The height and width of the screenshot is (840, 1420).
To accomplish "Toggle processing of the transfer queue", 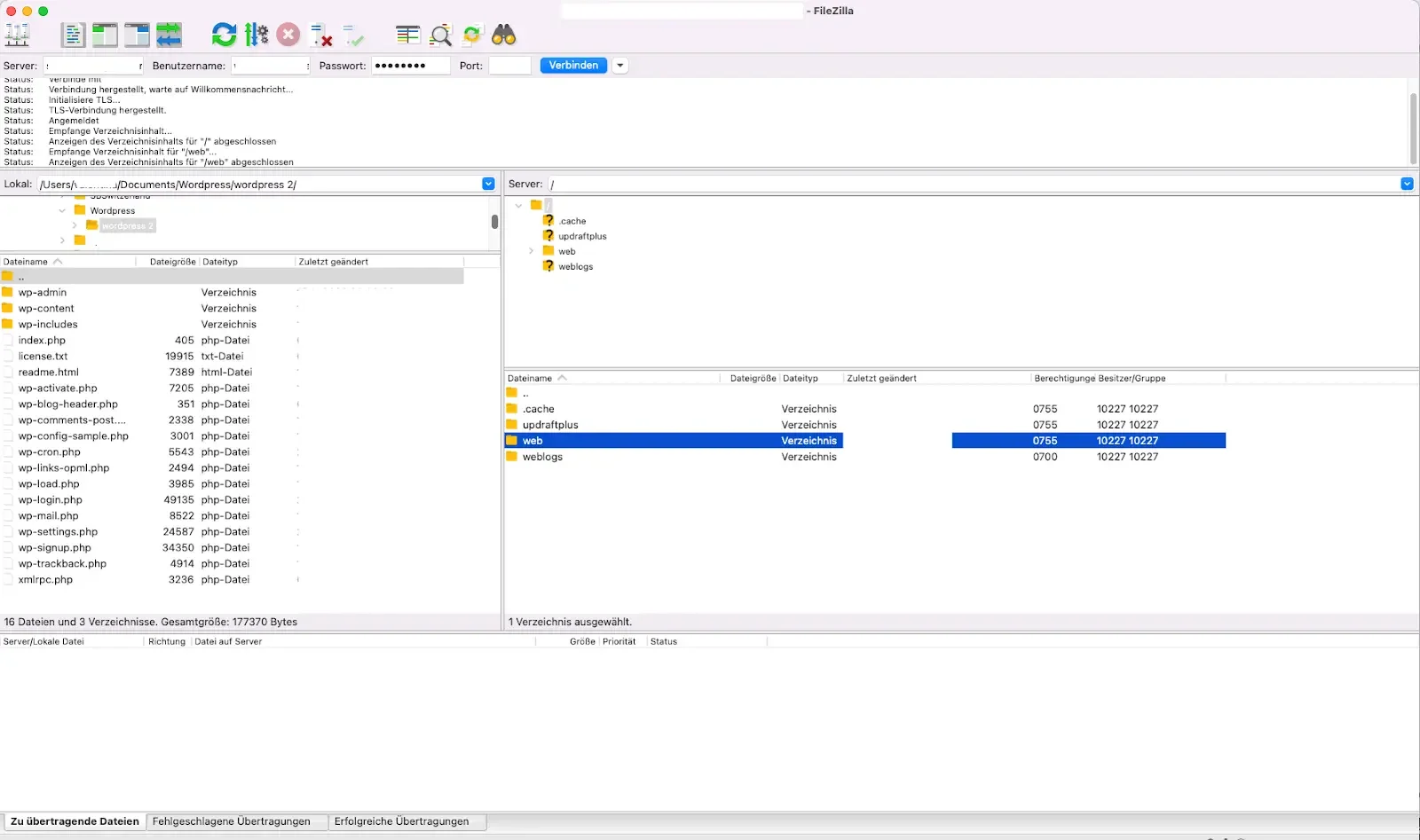I will point(256,35).
